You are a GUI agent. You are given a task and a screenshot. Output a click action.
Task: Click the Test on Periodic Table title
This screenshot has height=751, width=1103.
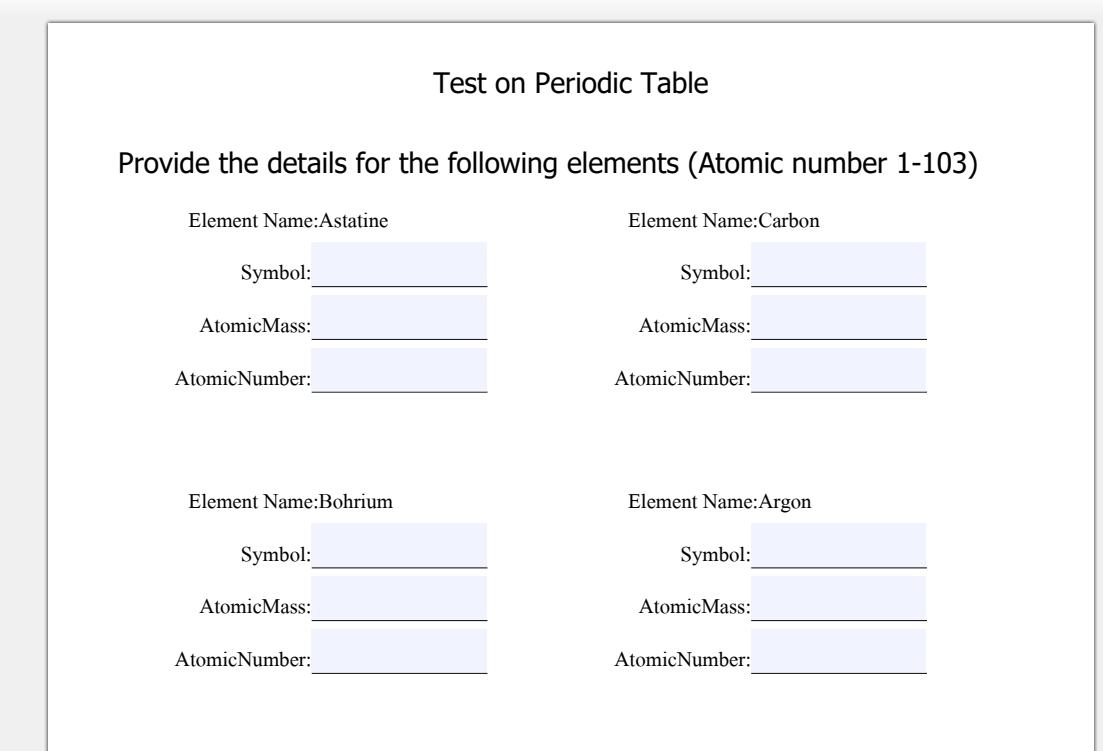(x=570, y=83)
